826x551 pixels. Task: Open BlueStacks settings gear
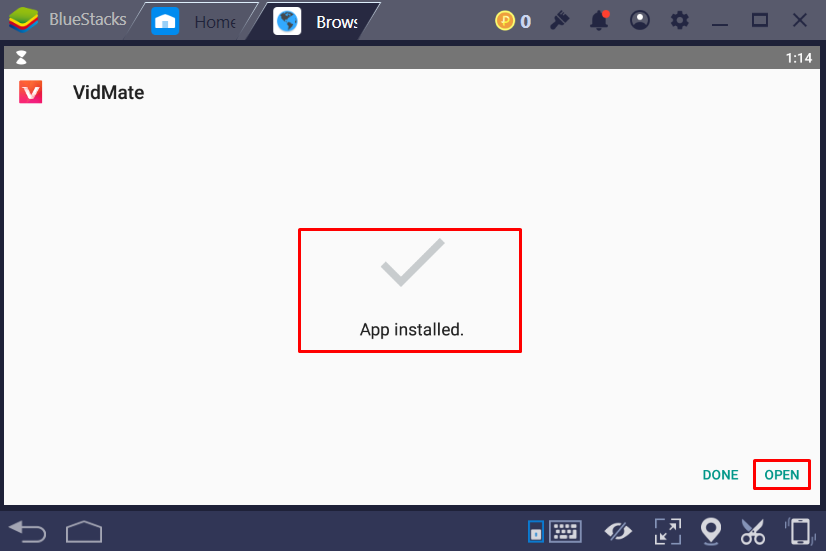tap(680, 21)
